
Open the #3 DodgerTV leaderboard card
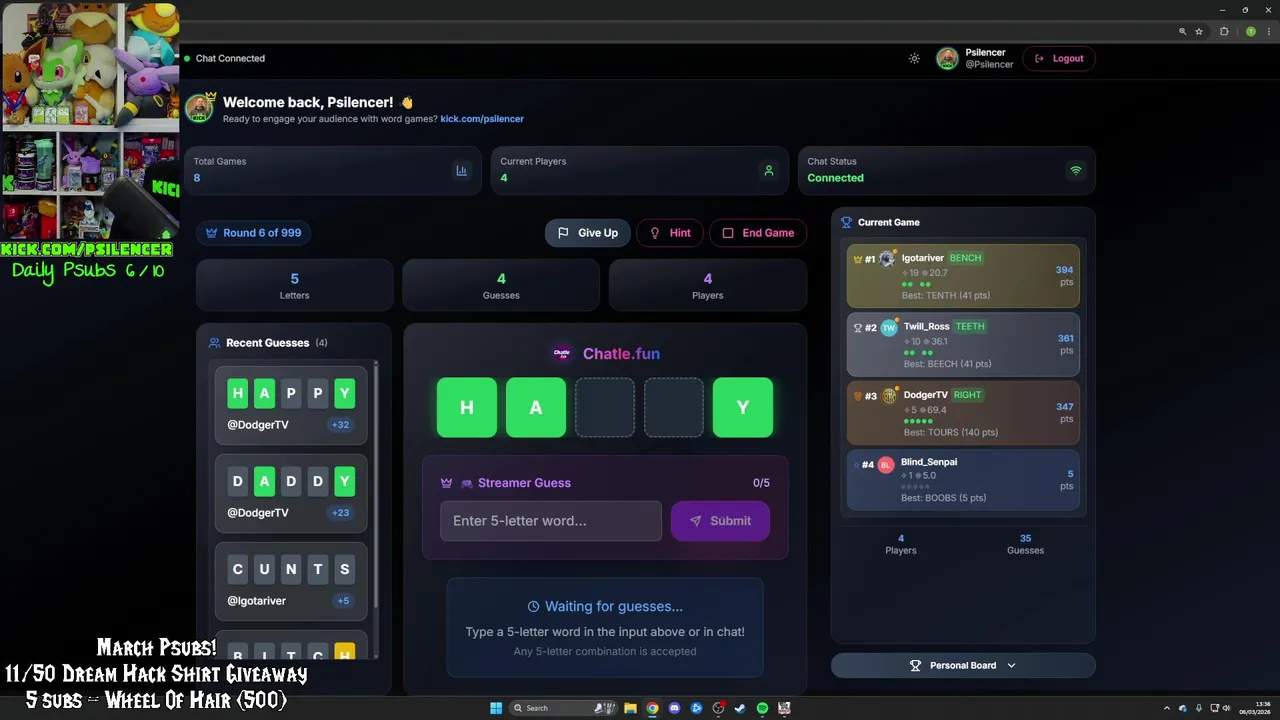[963, 412]
